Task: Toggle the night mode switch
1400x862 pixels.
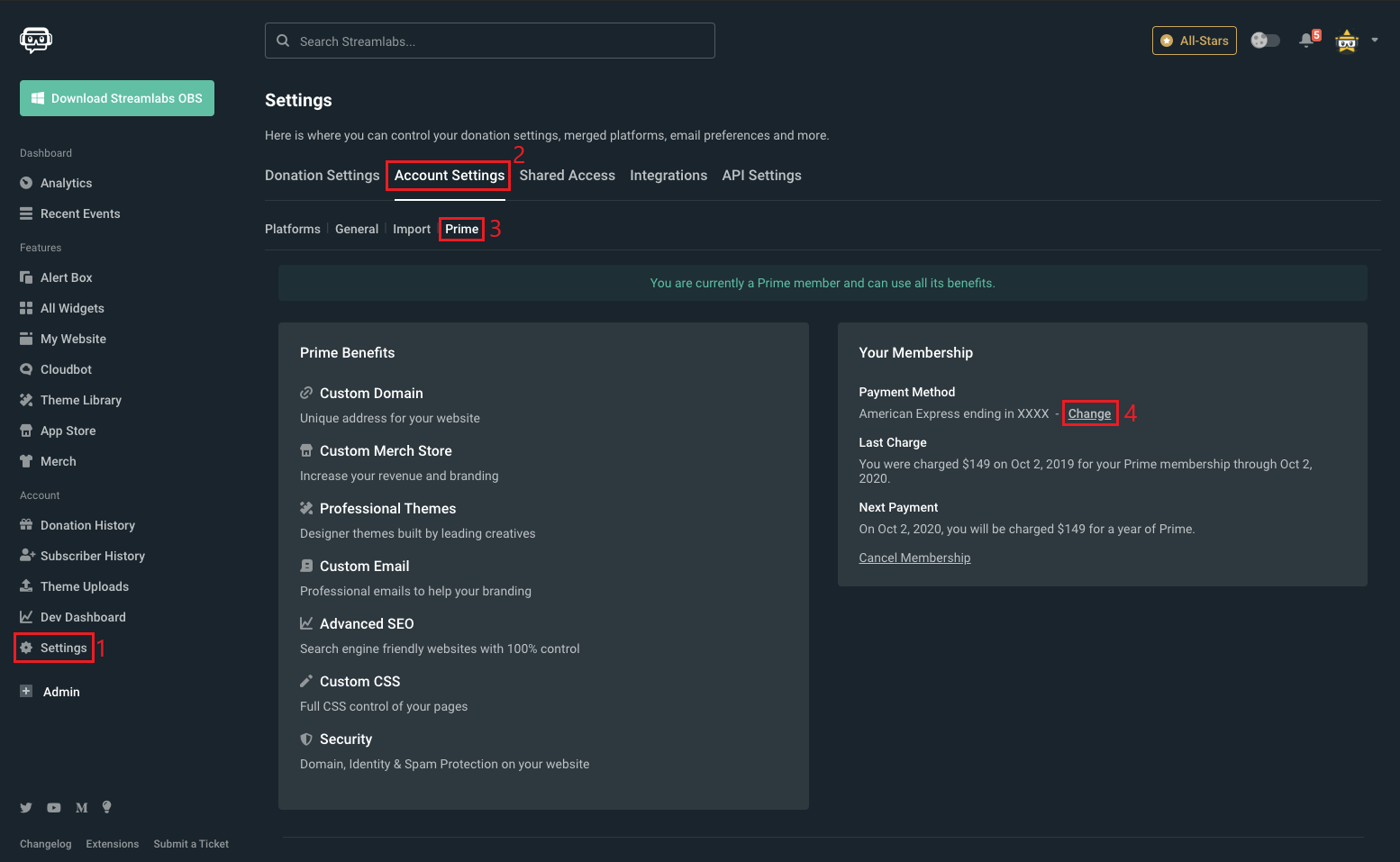Action: tap(1265, 41)
